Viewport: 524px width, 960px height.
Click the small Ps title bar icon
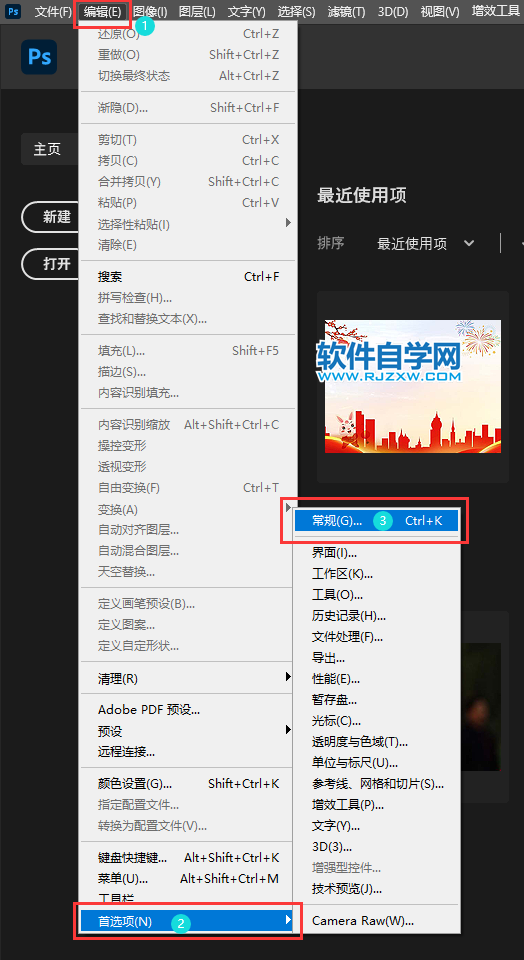(13, 10)
